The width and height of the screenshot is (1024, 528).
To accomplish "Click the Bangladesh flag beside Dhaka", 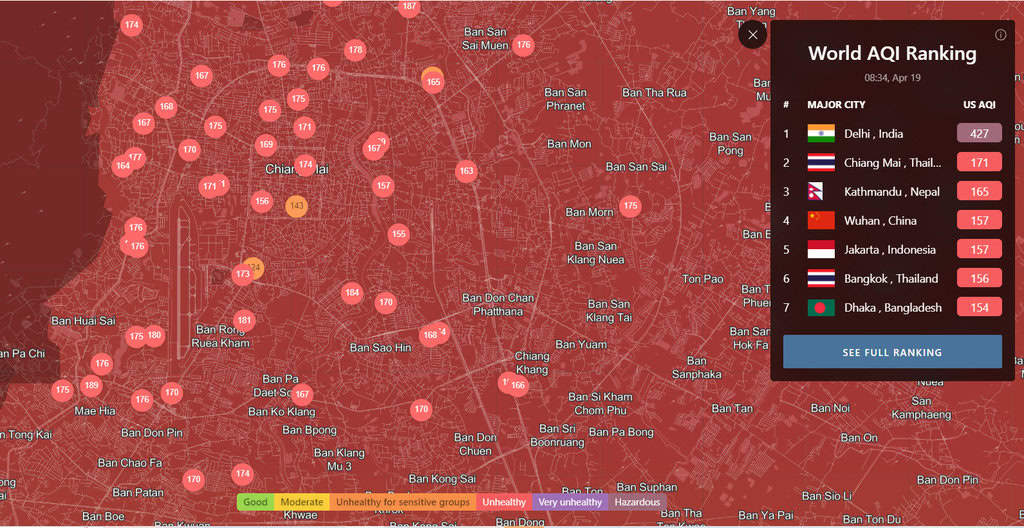I will pyautogui.click(x=820, y=308).
